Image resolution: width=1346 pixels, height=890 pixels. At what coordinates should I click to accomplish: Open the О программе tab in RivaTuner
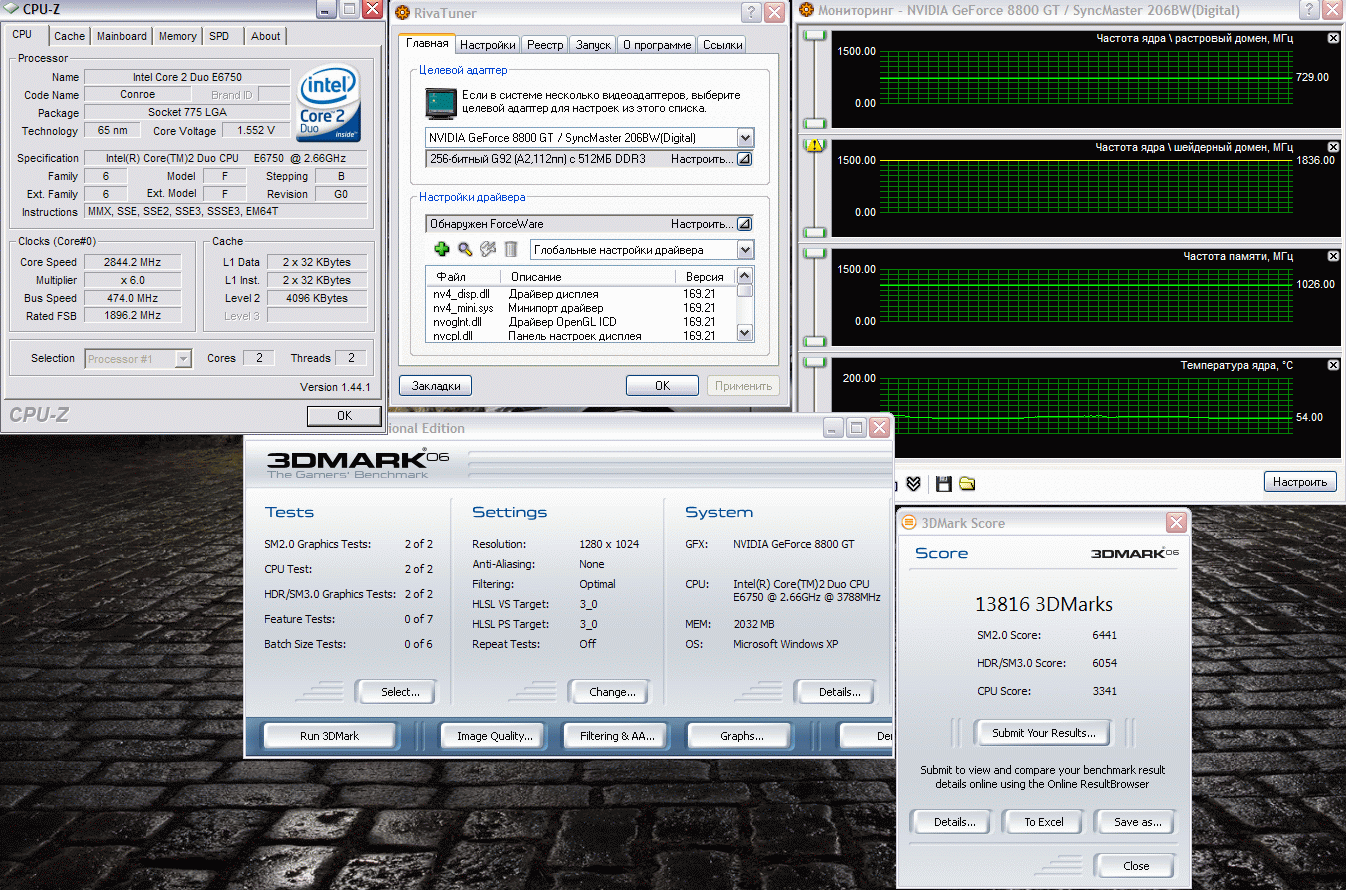(x=656, y=45)
